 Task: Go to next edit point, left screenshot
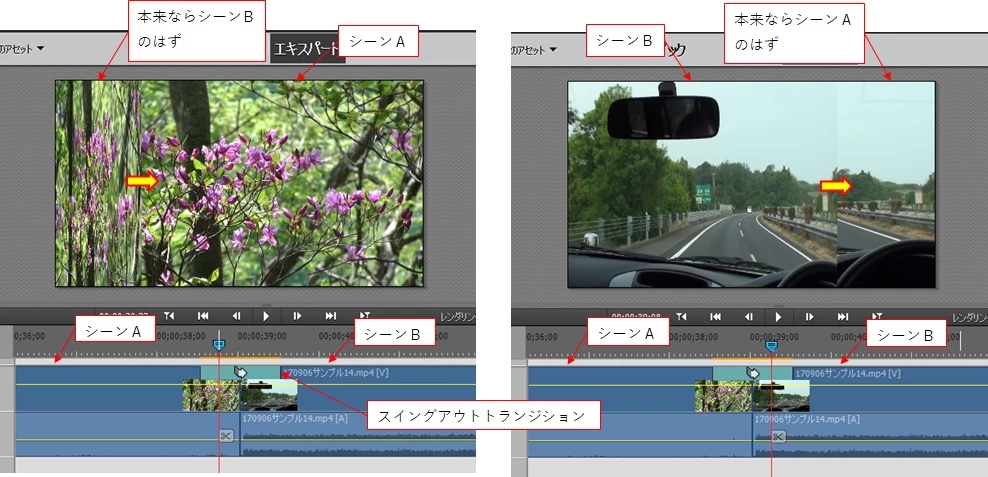point(331,316)
